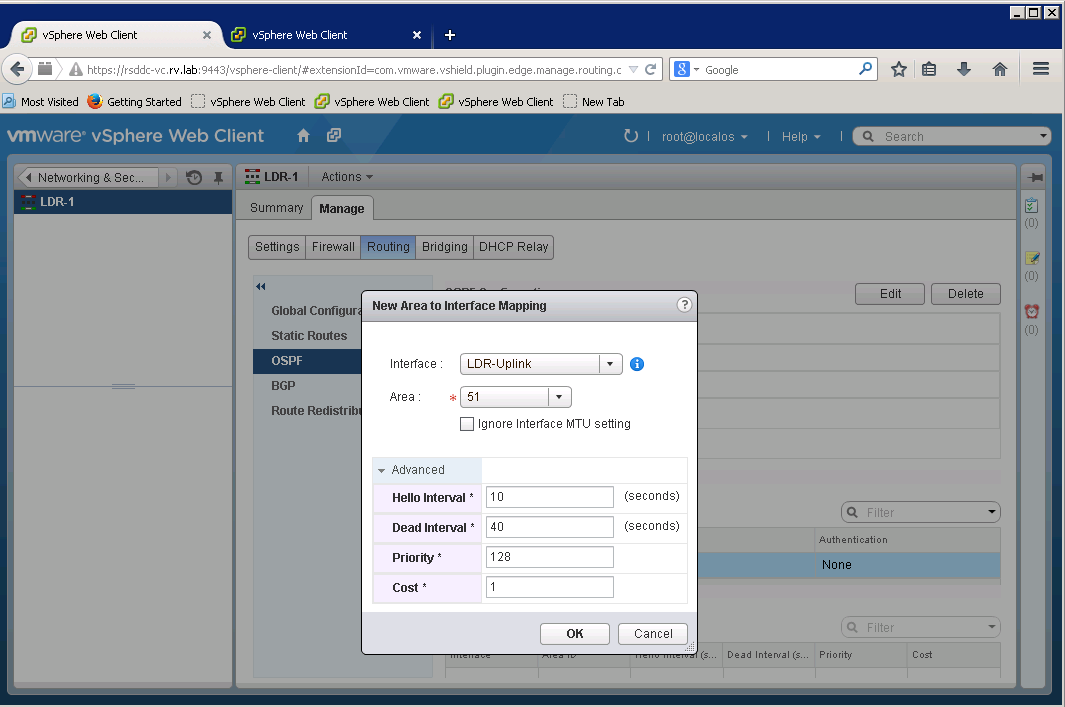Image resolution: width=1065 pixels, height=707 pixels.
Task: Pin the navigator panel
Action: pyautogui.click(x=218, y=178)
